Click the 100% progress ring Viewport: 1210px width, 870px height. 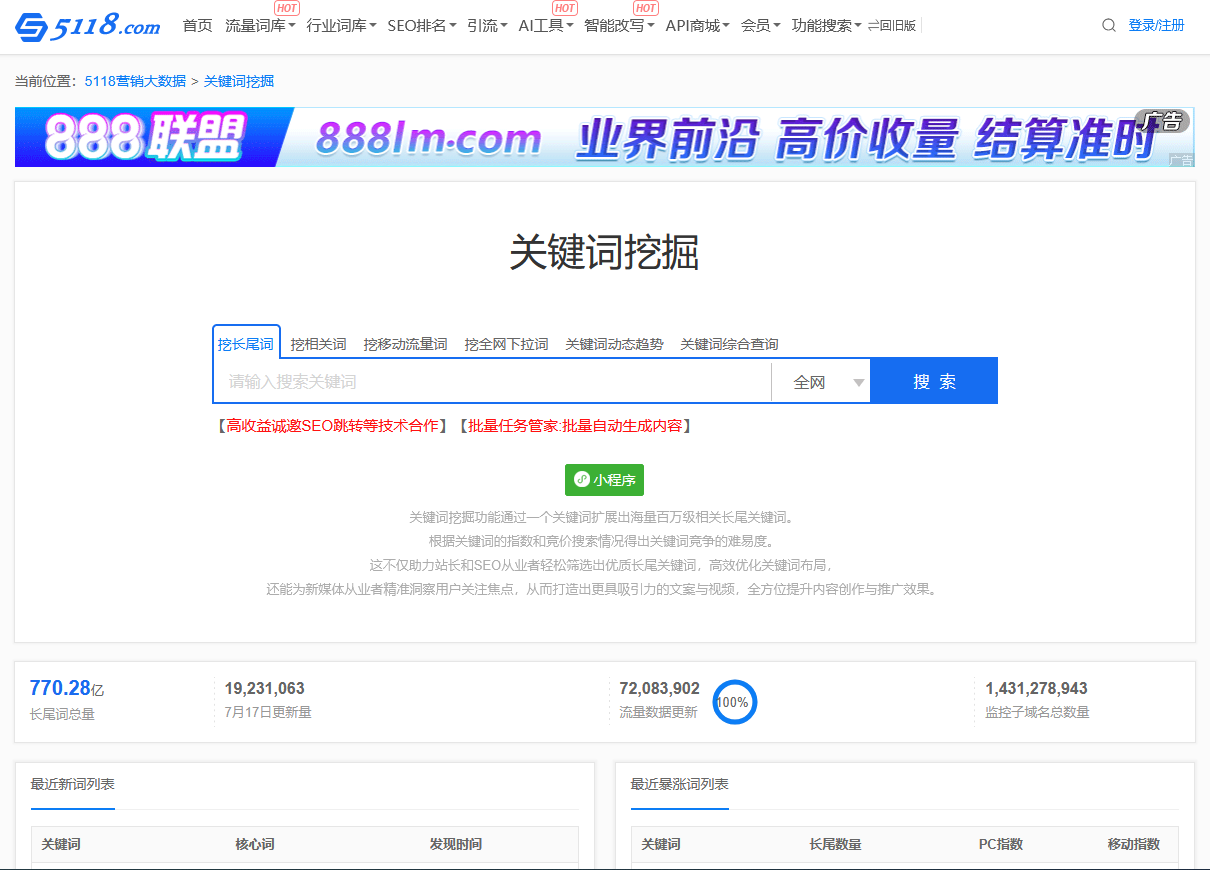[734, 702]
